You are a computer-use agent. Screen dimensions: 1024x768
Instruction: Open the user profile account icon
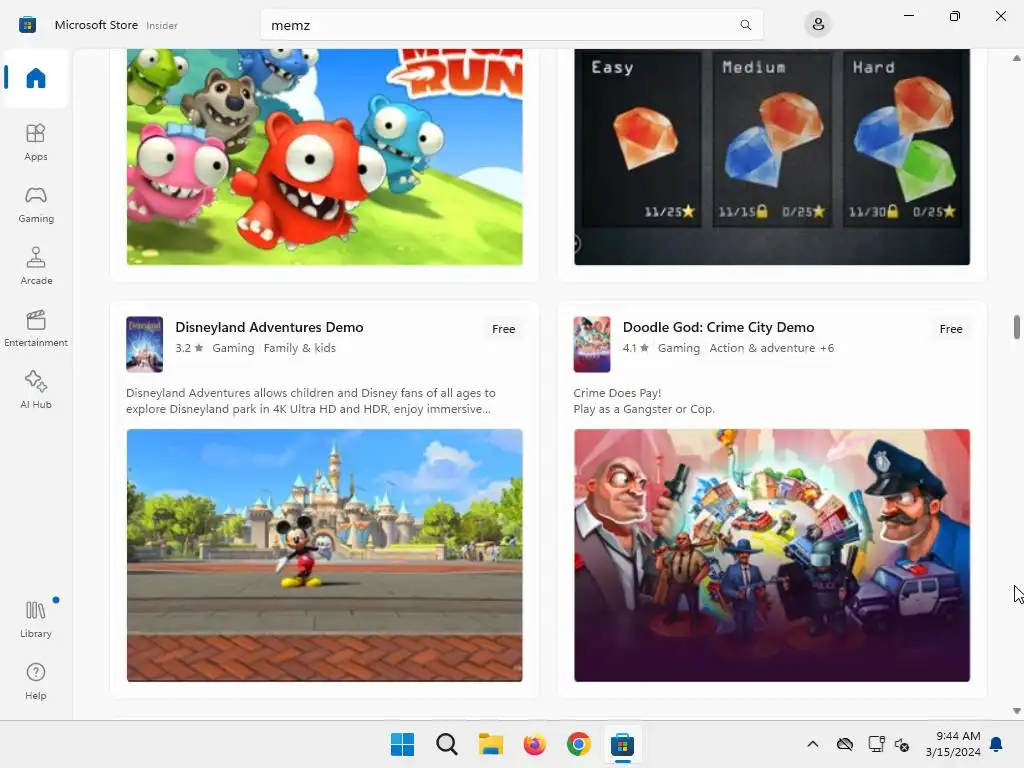pos(818,25)
